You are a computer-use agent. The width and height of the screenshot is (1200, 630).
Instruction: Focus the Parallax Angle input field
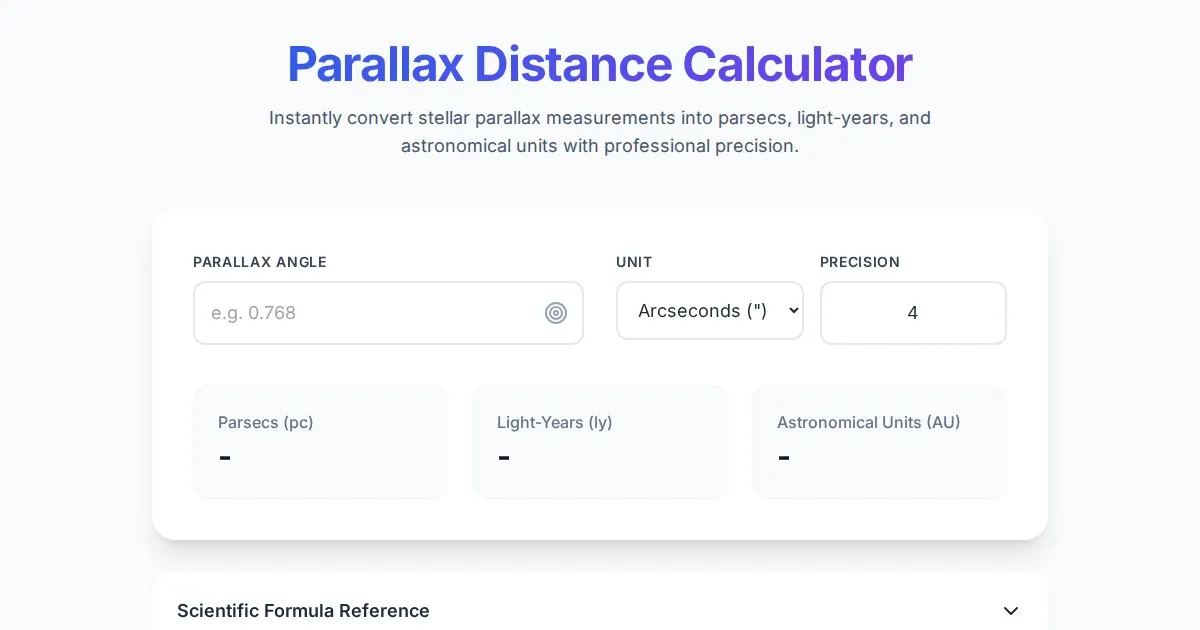coord(370,313)
